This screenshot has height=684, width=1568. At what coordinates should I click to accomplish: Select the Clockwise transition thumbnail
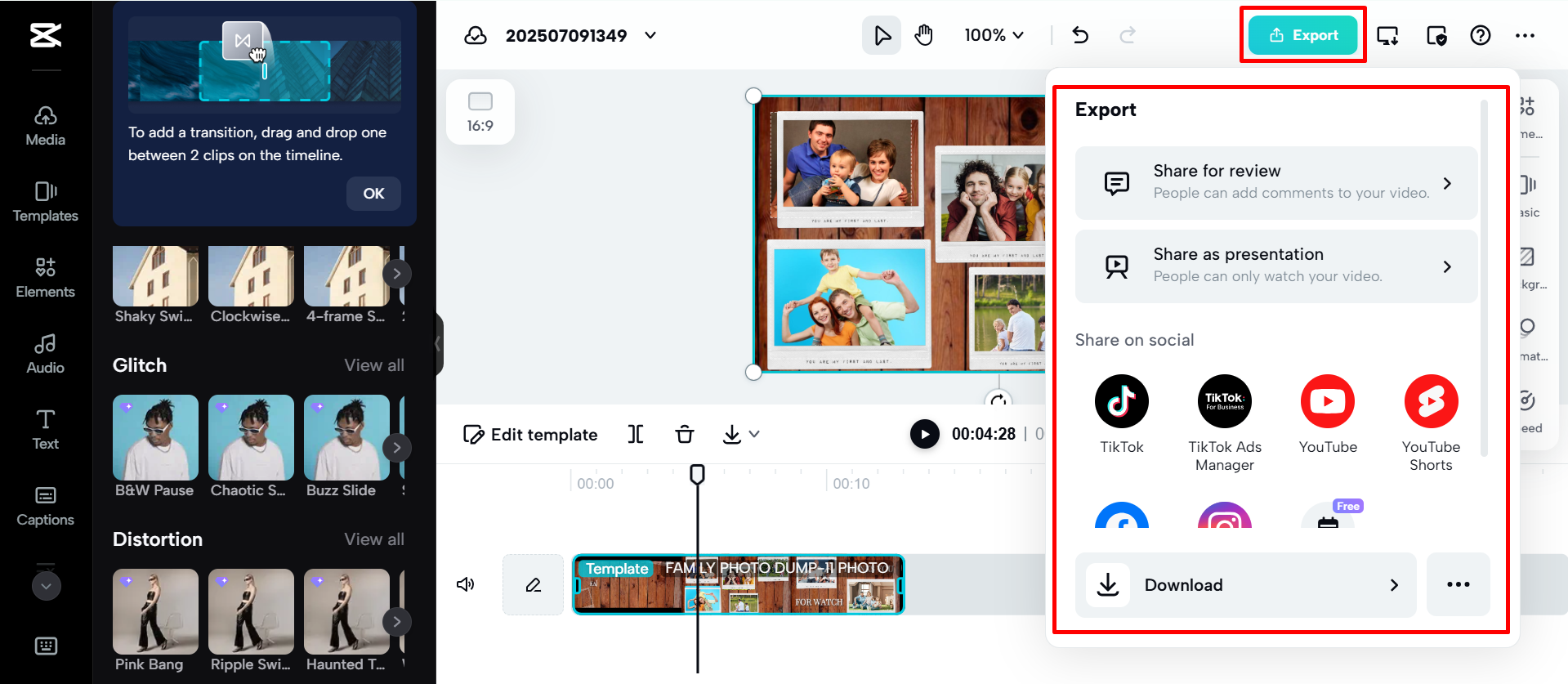[x=251, y=276]
